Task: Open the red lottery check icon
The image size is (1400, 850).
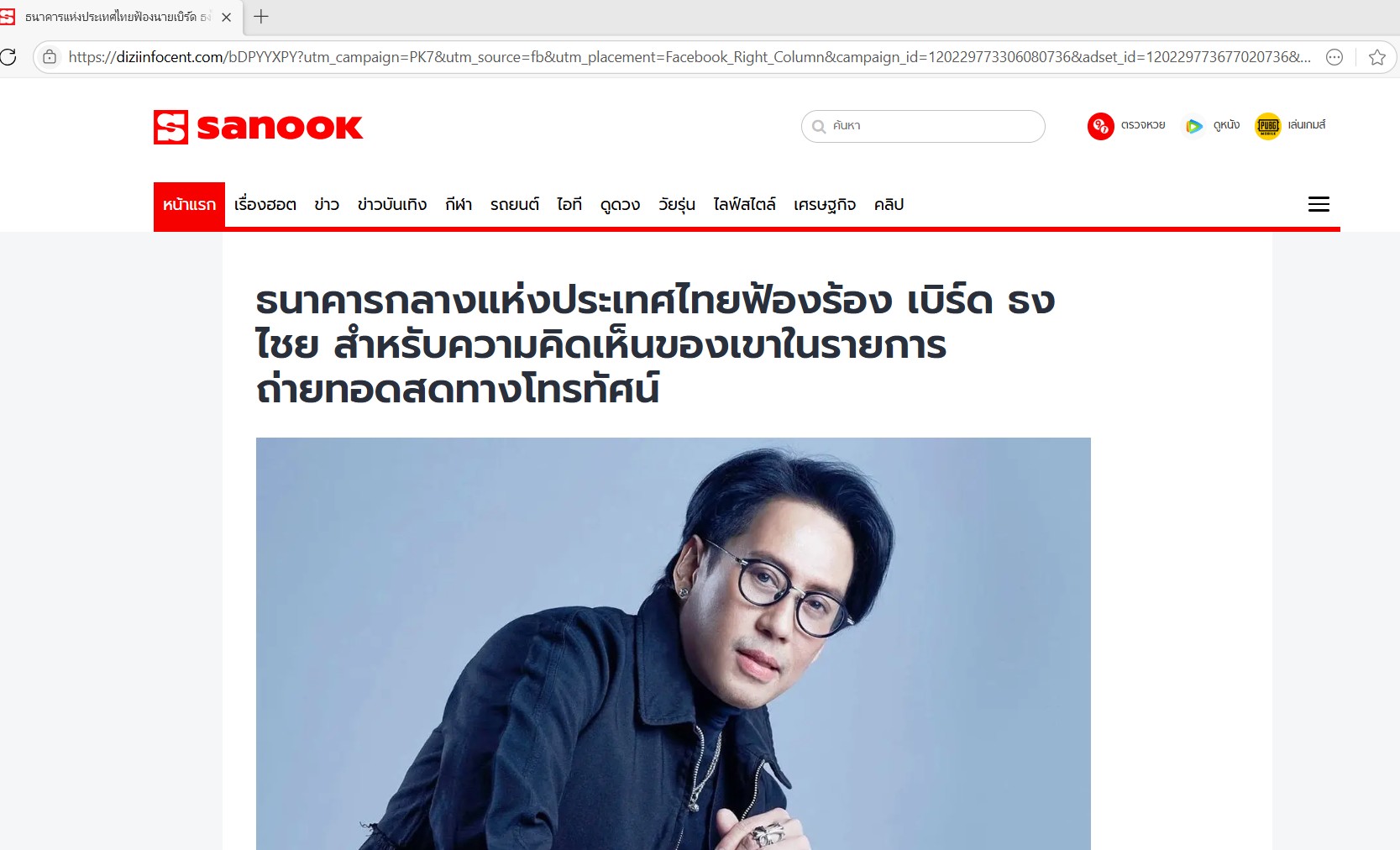Action: pyautogui.click(x=1100, y=126)
